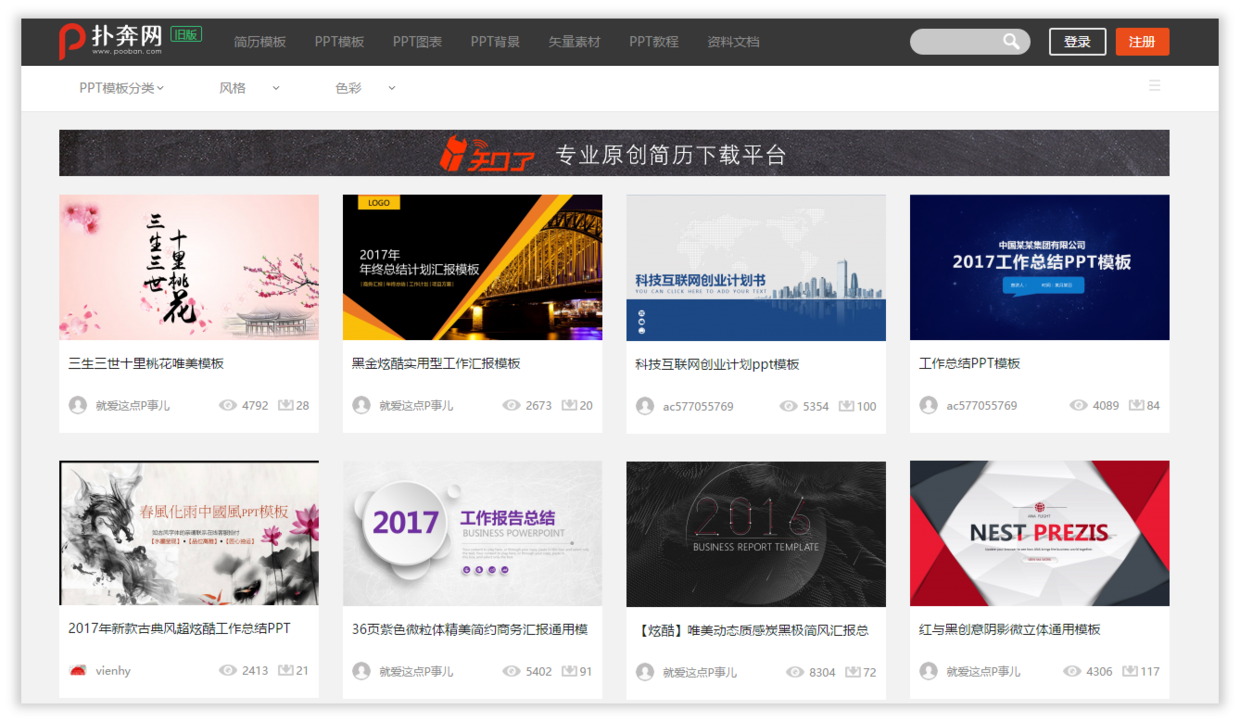
Task: Select the 矢量素材 menu item
Action: click(x=574, y=41)
